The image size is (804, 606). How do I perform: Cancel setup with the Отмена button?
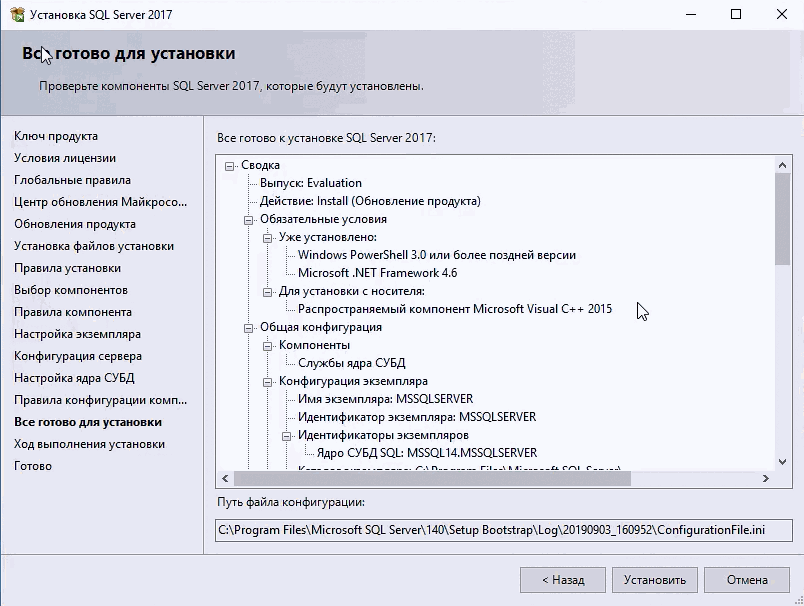tap(747, 580)
